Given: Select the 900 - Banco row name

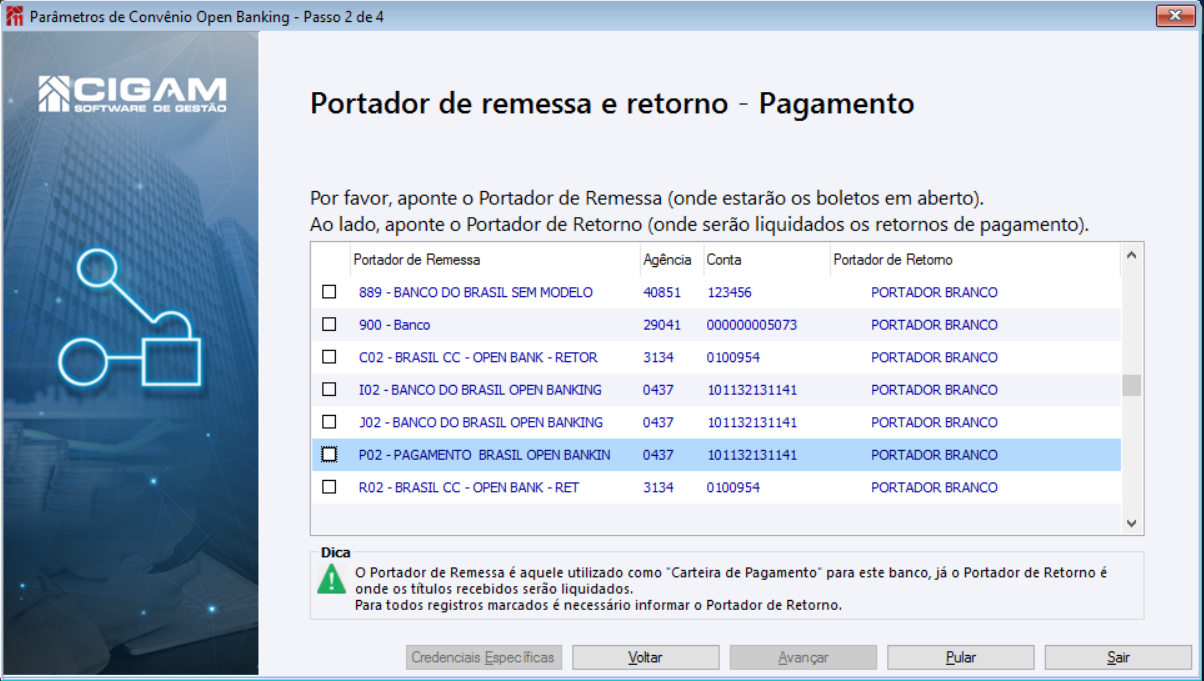Looking at the screenshot, I should pyautogui.click(x=394, y=325).
